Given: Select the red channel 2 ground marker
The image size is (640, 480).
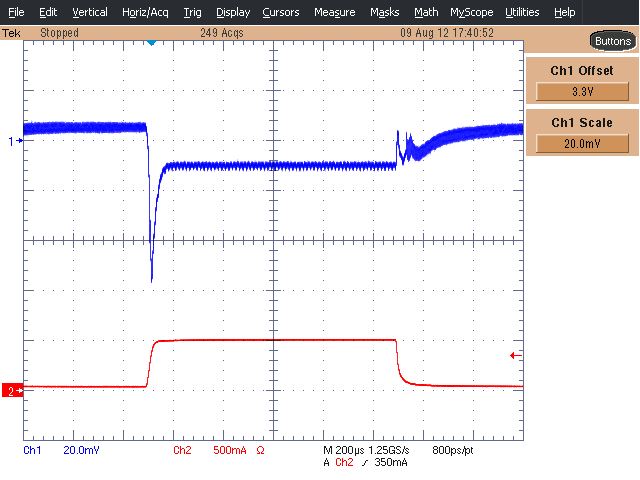Looking at the screenshot, I should click(13, 391).
